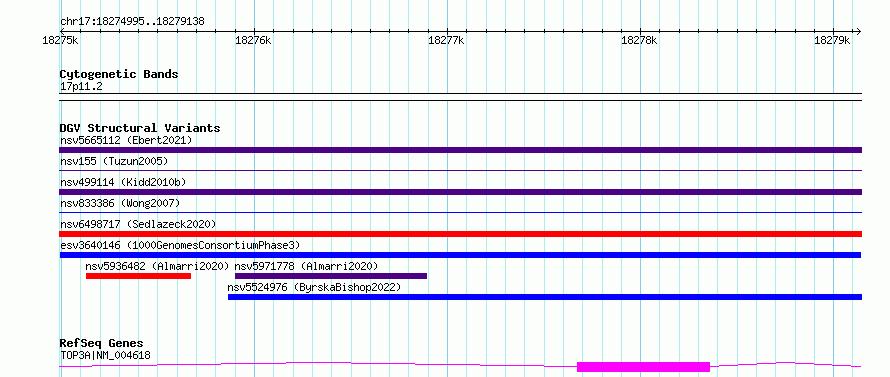The width and height of the screenshot is (890, 377).
Task: Click the blue bar under nsv5524976
Action: click(x=545, y=297)
